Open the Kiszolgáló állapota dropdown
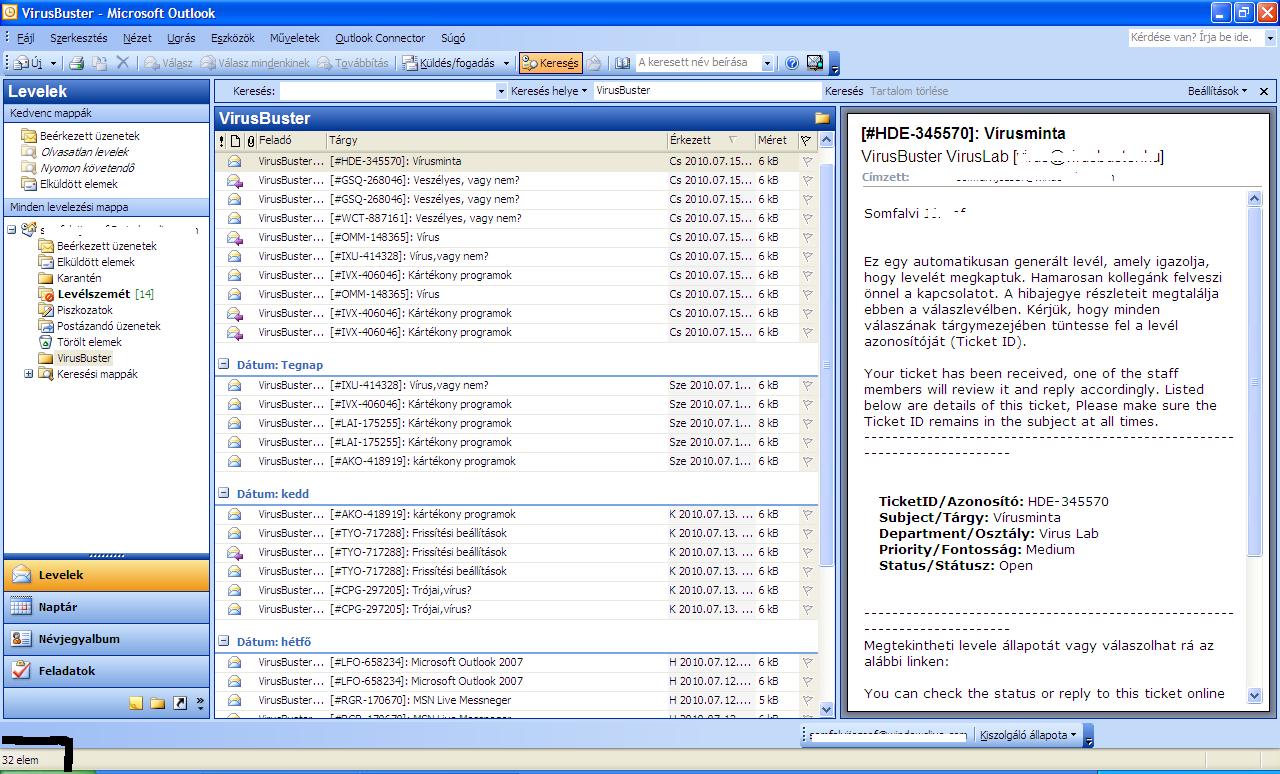 coord(1027,735)
